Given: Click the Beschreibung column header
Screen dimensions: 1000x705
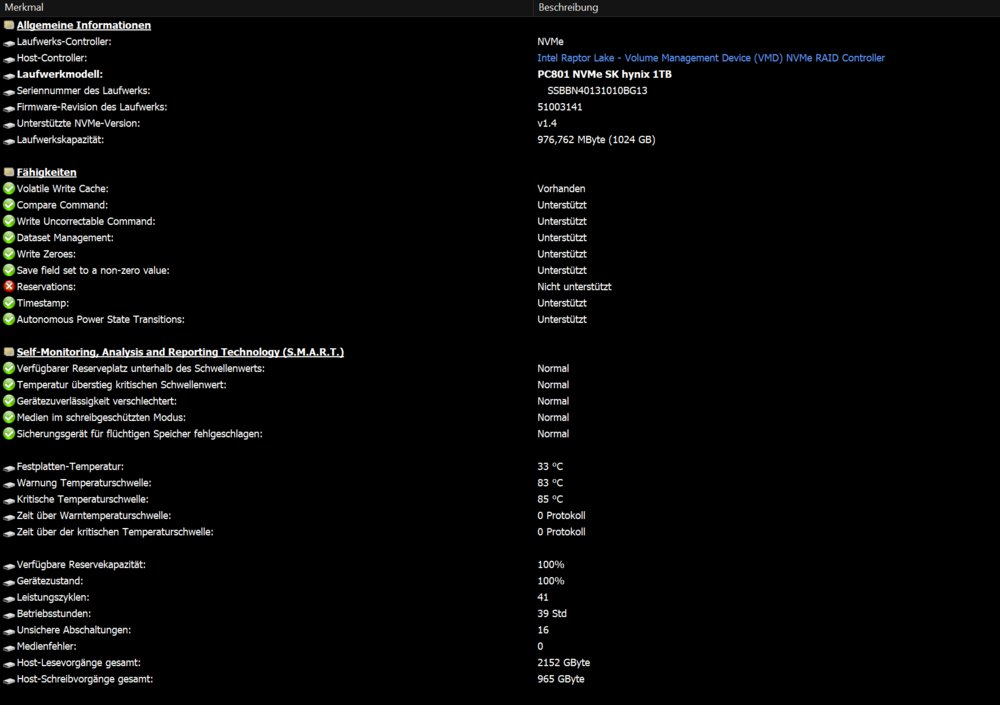Looking at the screenshot, I should coord(568,8).
